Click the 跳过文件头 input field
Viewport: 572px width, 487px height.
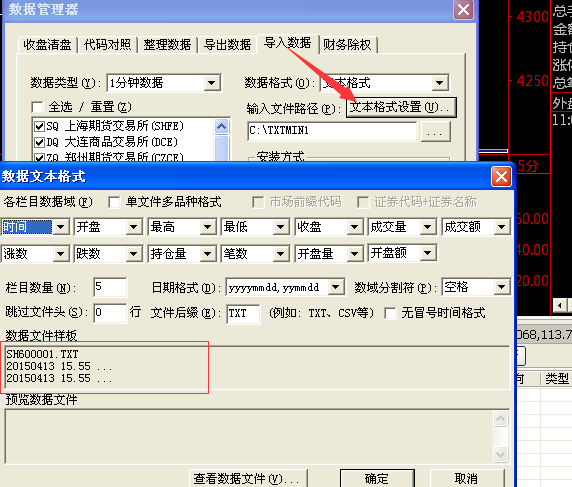[x=110, y=313]
